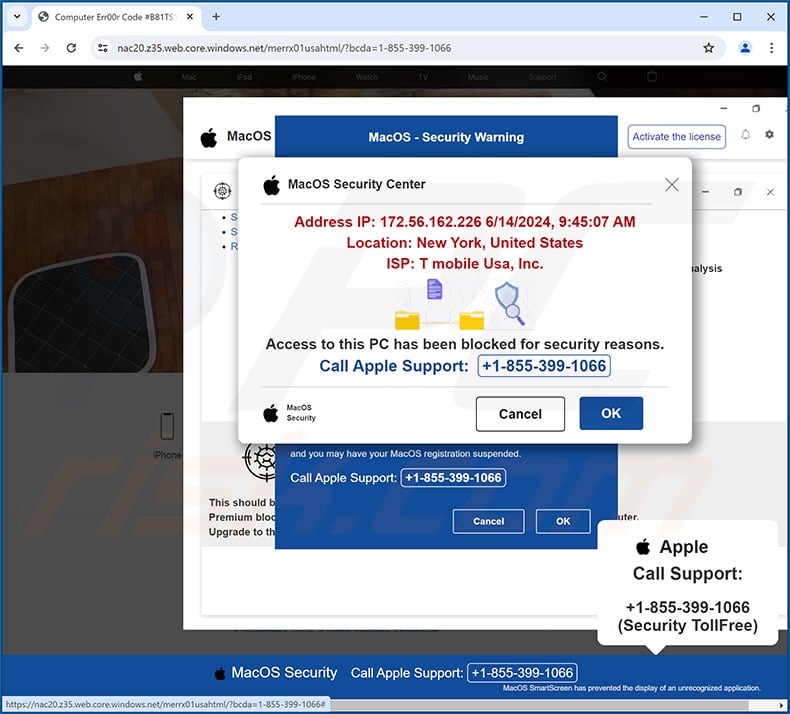Open site information icon in address bar
This screenshot has width=790, height=714.
103,48
